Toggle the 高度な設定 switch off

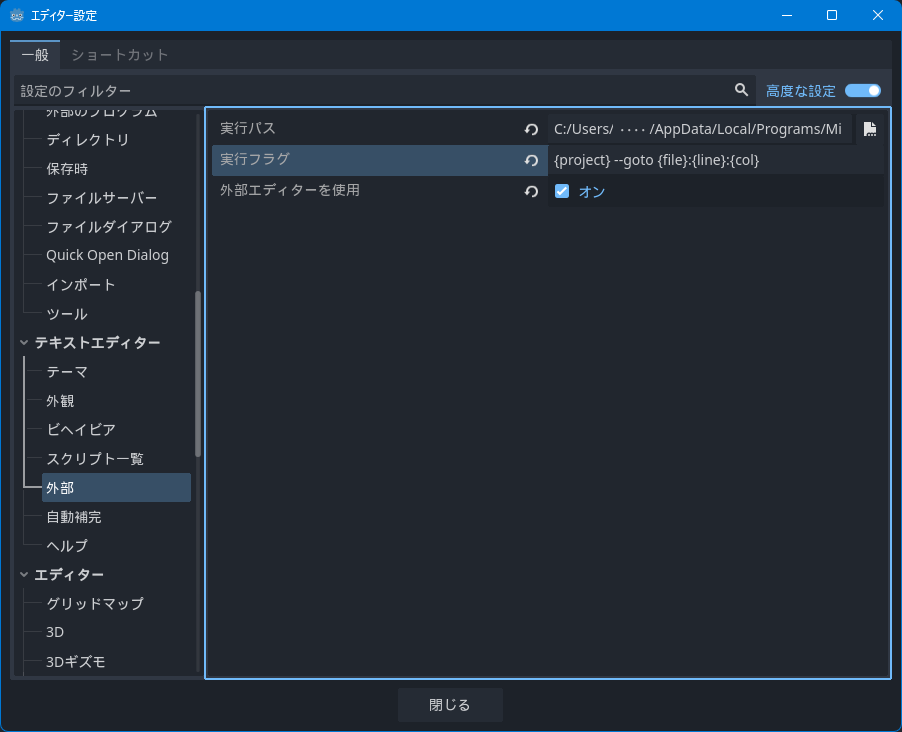click(x=862, y=91)
